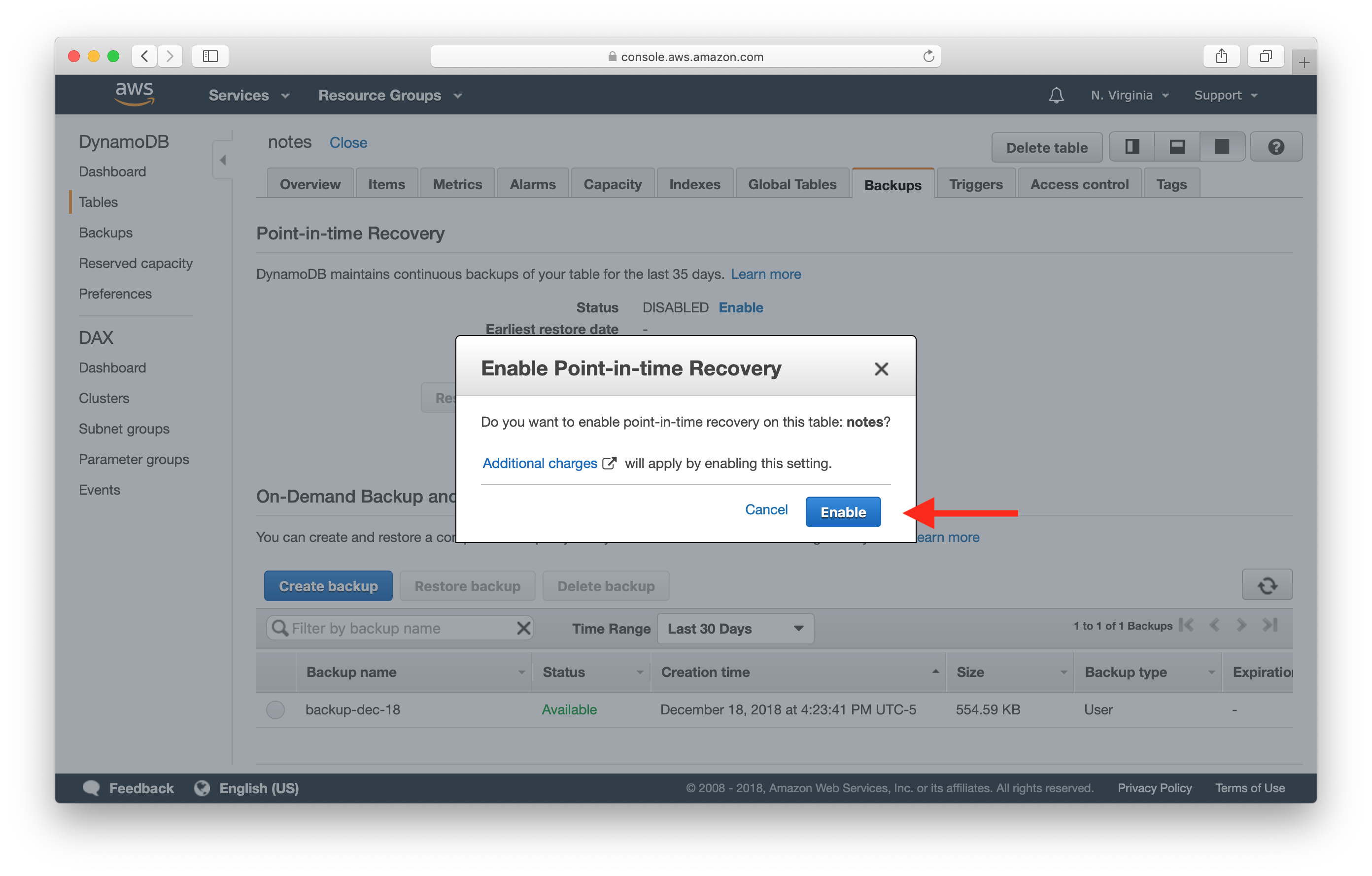Switch to side-by-side split panel view

pos(1132,147)
